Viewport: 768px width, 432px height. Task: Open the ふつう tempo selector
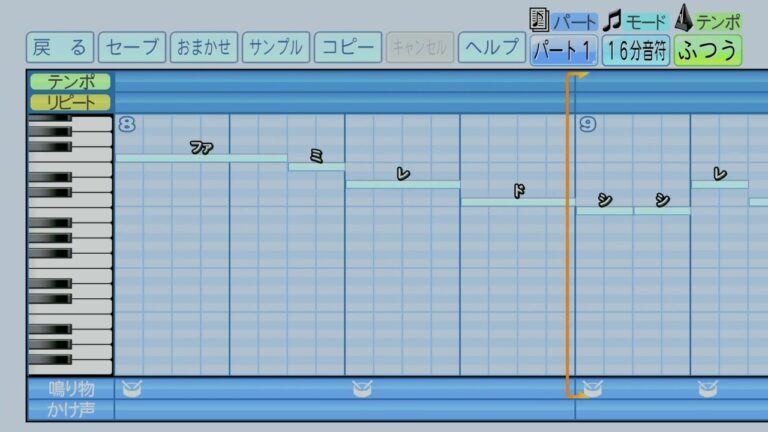[x=708, y=50]
